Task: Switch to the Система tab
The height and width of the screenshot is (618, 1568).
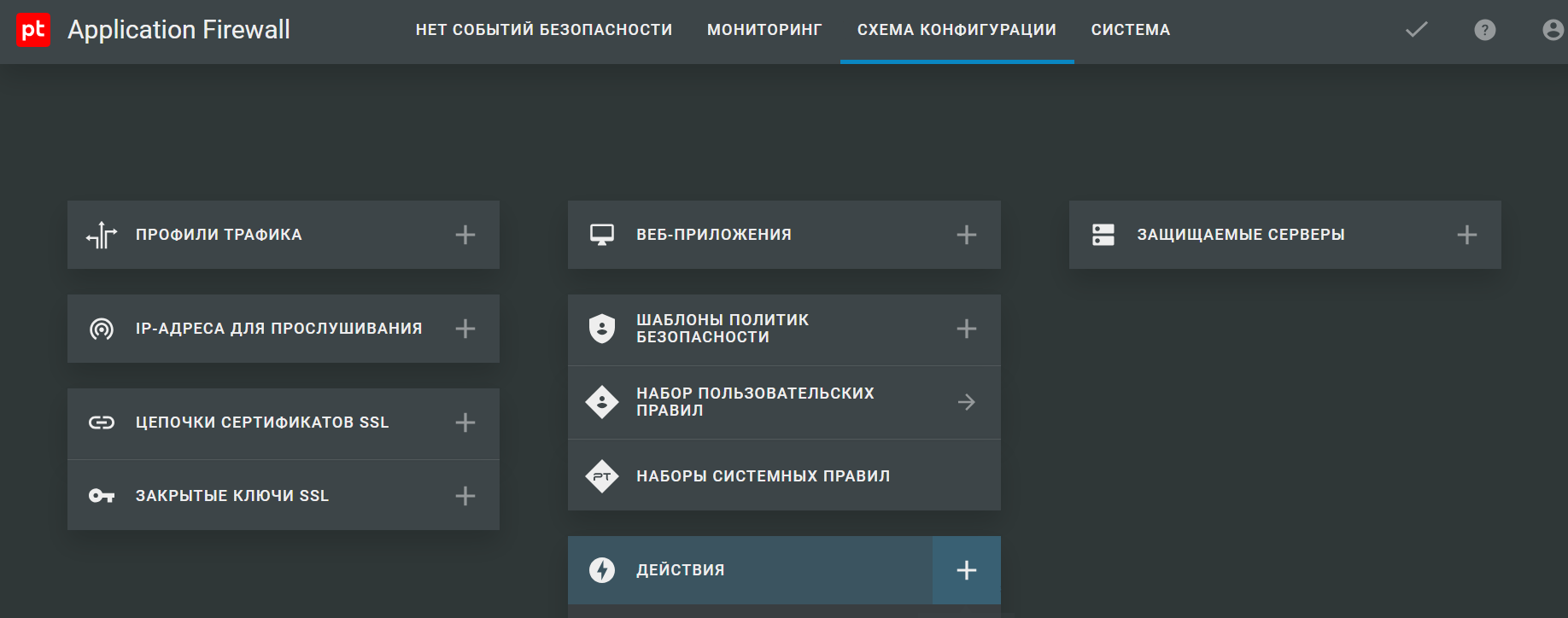Action: click(1130, 30)
